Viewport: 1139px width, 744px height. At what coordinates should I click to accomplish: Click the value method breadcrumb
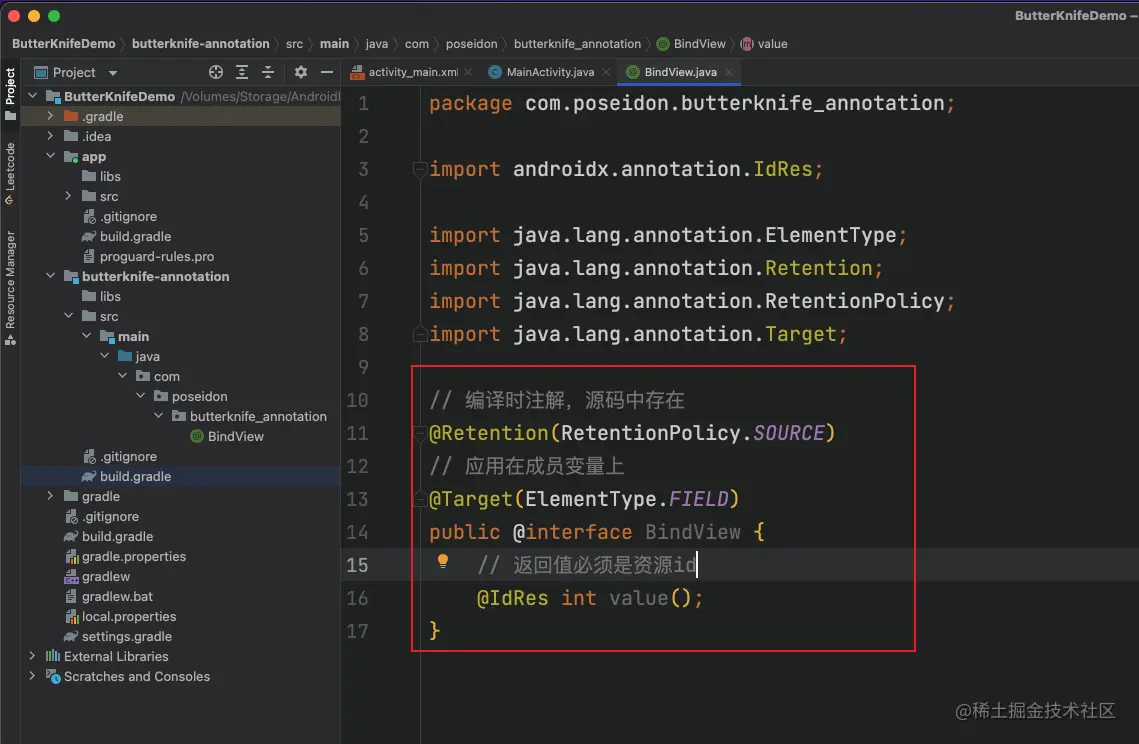coord(764,44)
